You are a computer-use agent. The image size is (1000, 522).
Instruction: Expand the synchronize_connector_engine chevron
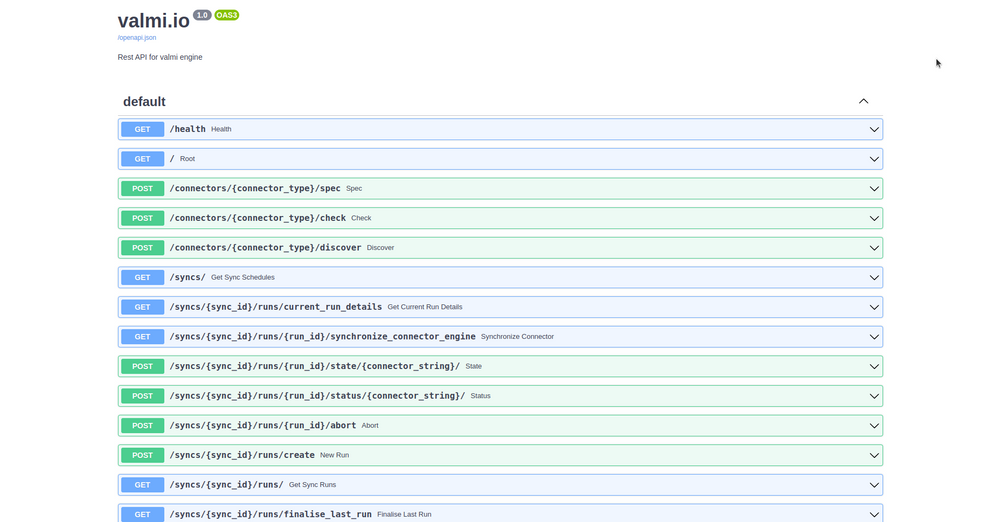pos(874,337)
